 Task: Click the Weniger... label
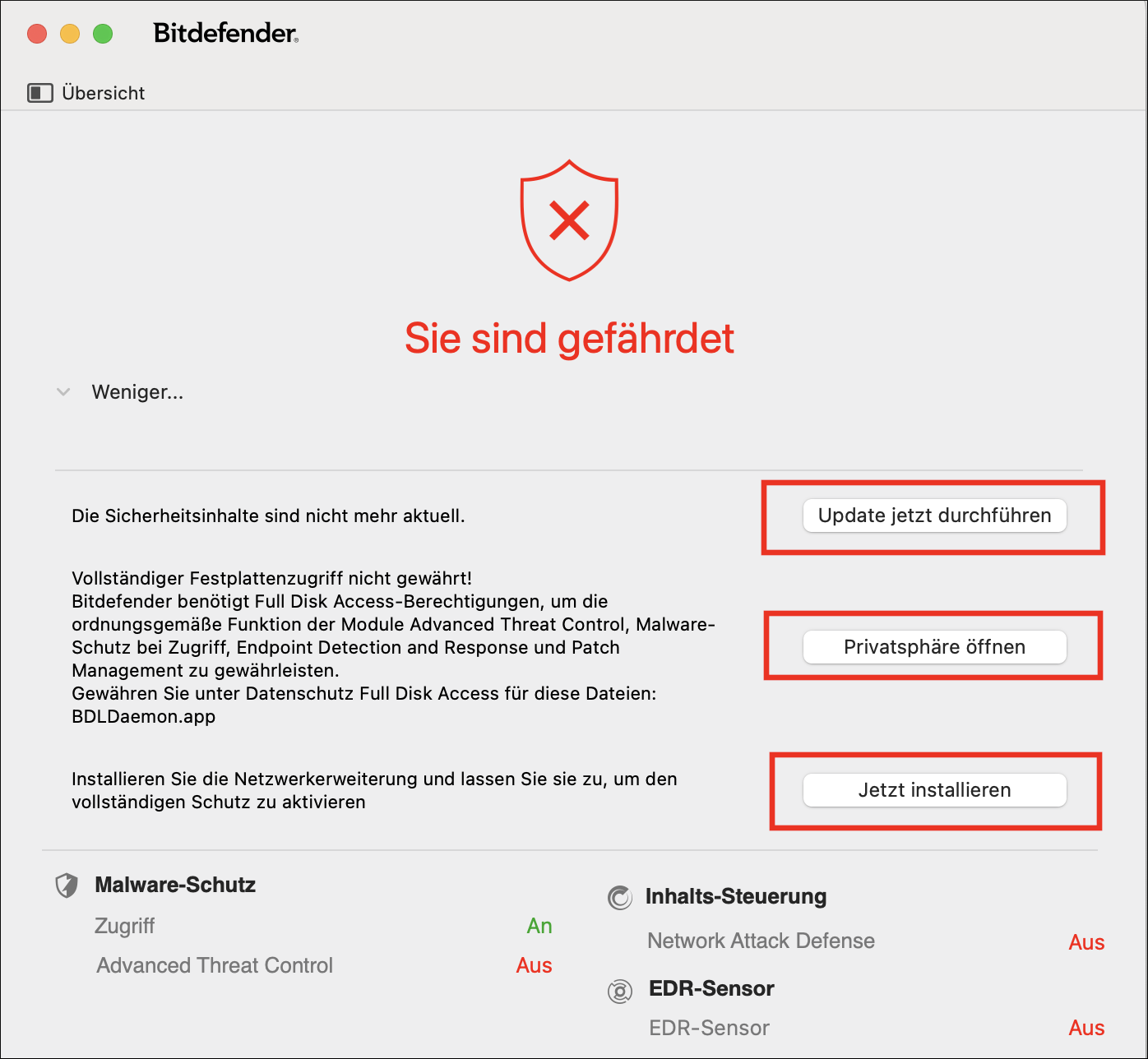pos(137,392)
